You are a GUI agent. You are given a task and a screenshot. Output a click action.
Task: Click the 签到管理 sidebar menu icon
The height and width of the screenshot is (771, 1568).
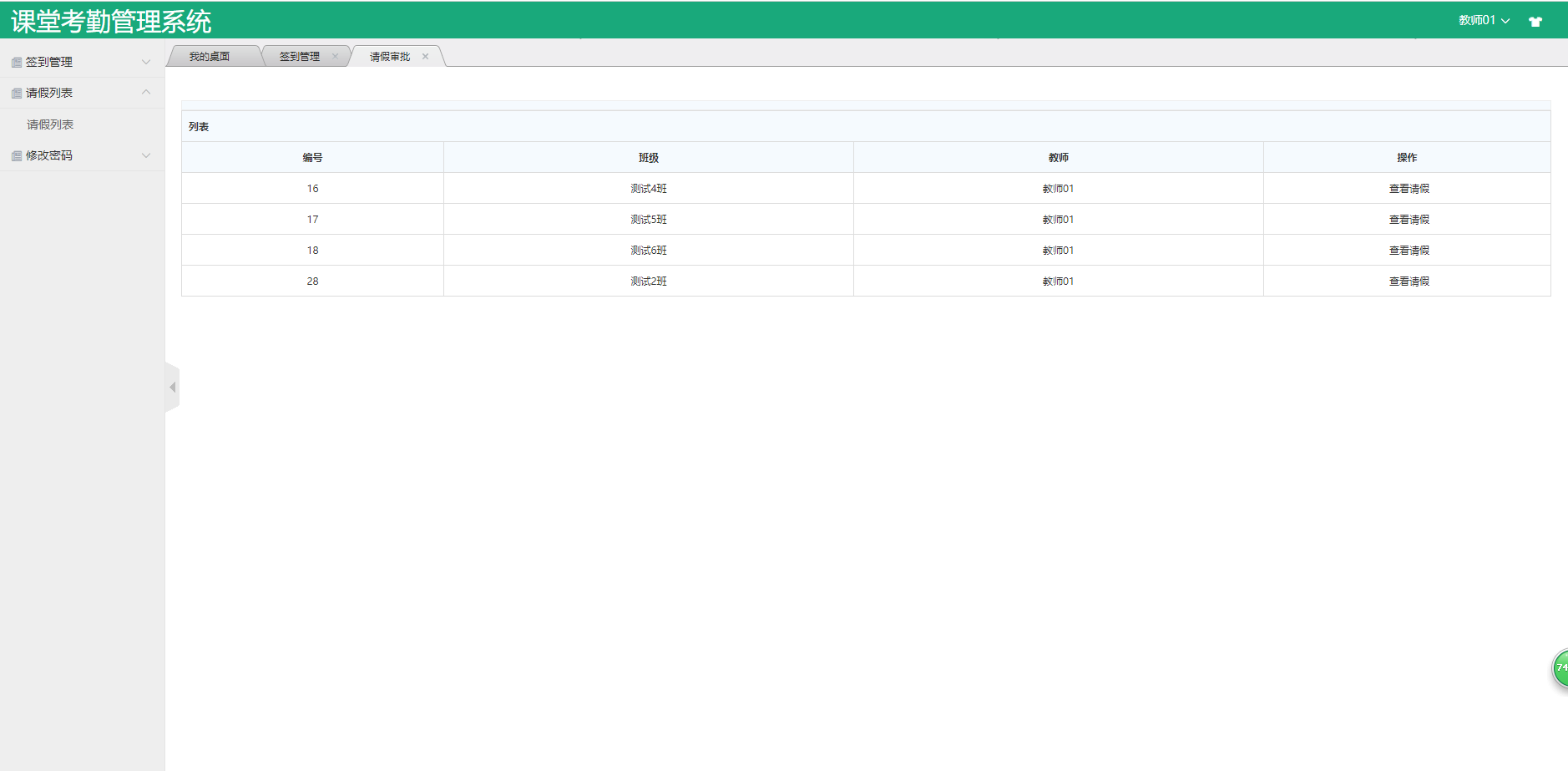17,63
